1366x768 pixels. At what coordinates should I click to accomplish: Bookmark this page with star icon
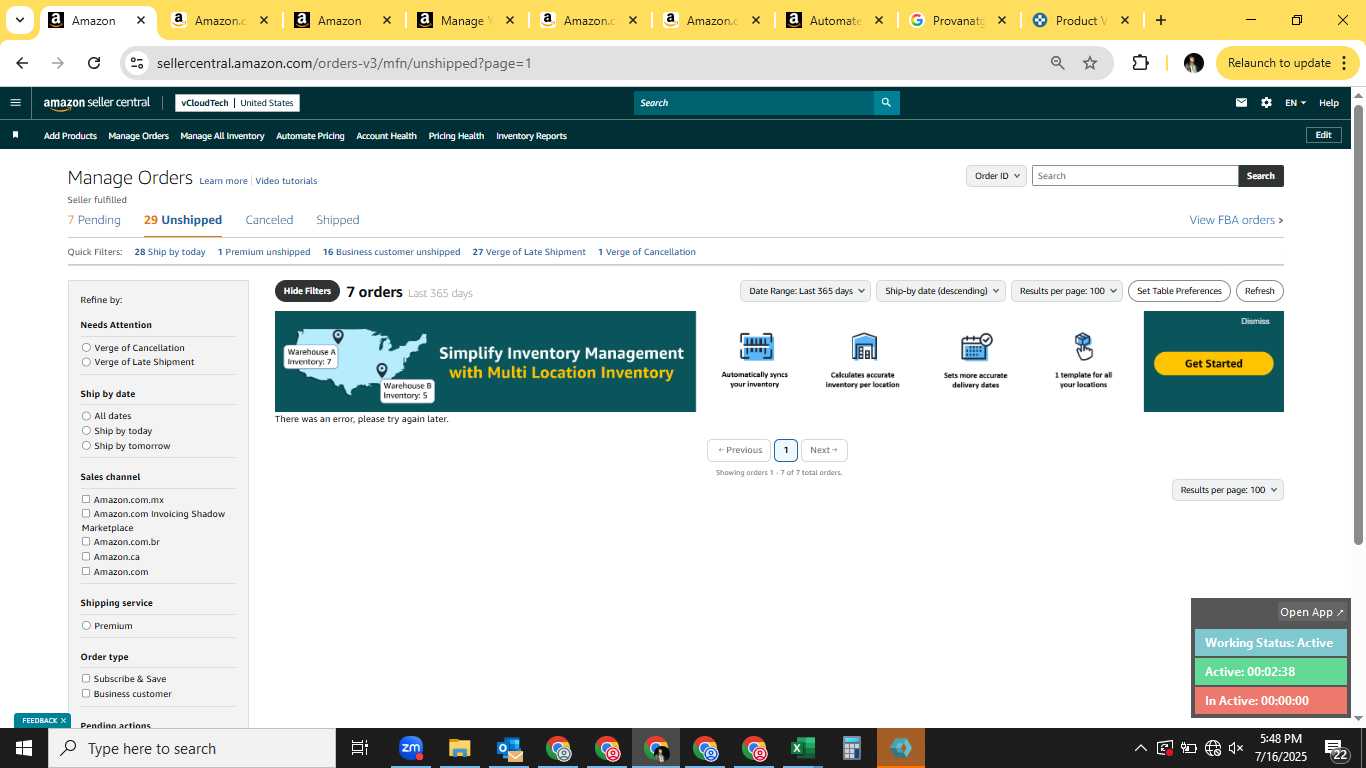1090,63
